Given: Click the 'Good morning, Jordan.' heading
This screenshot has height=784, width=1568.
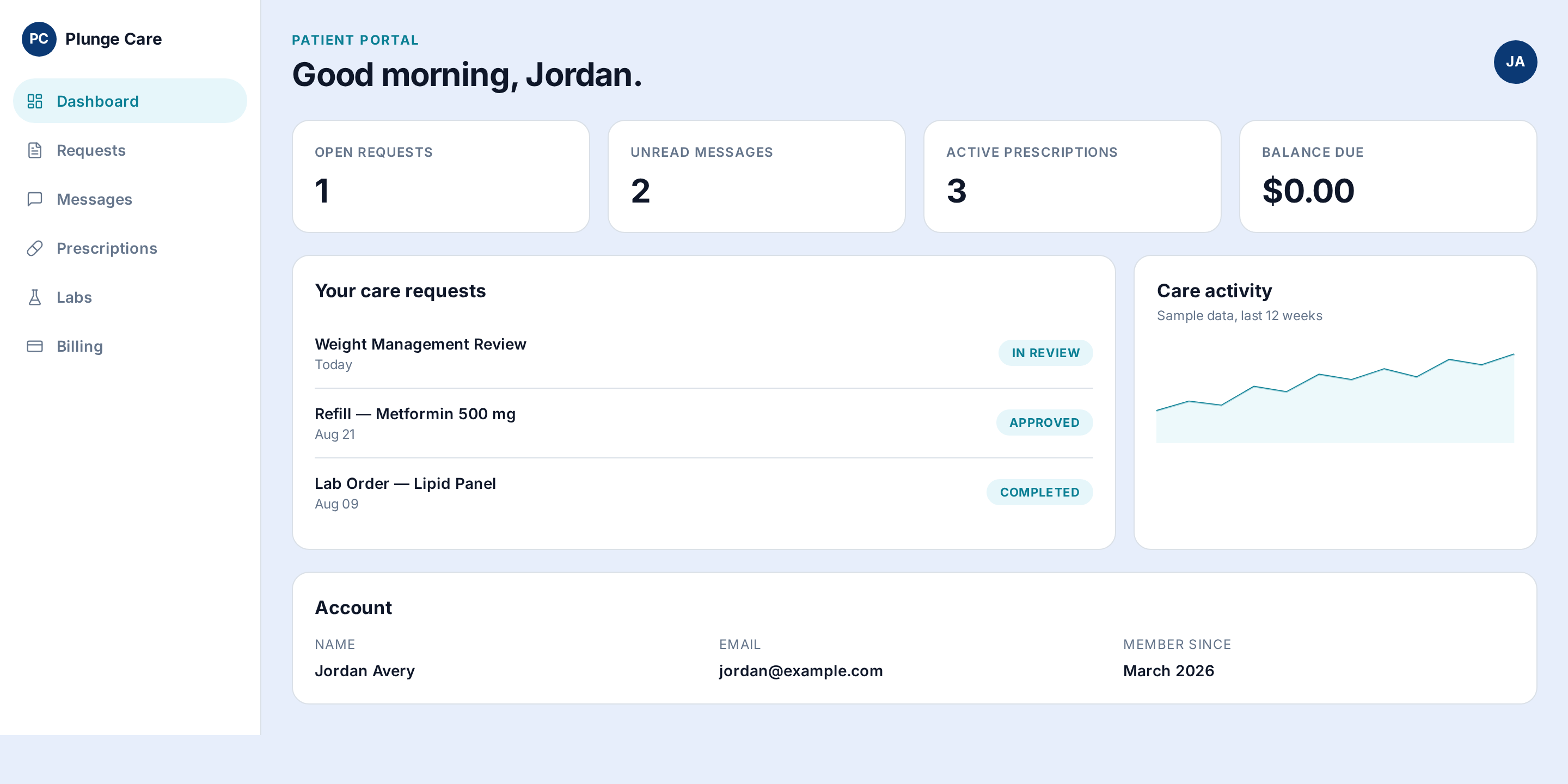Looking at the screenshot, I should [467, 75].
